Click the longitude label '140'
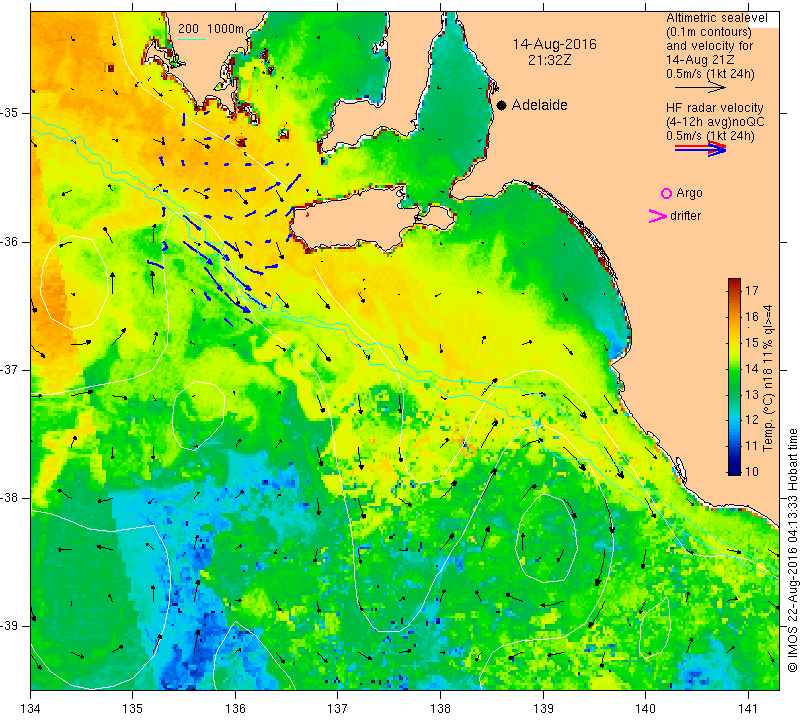 coord(645,709)
